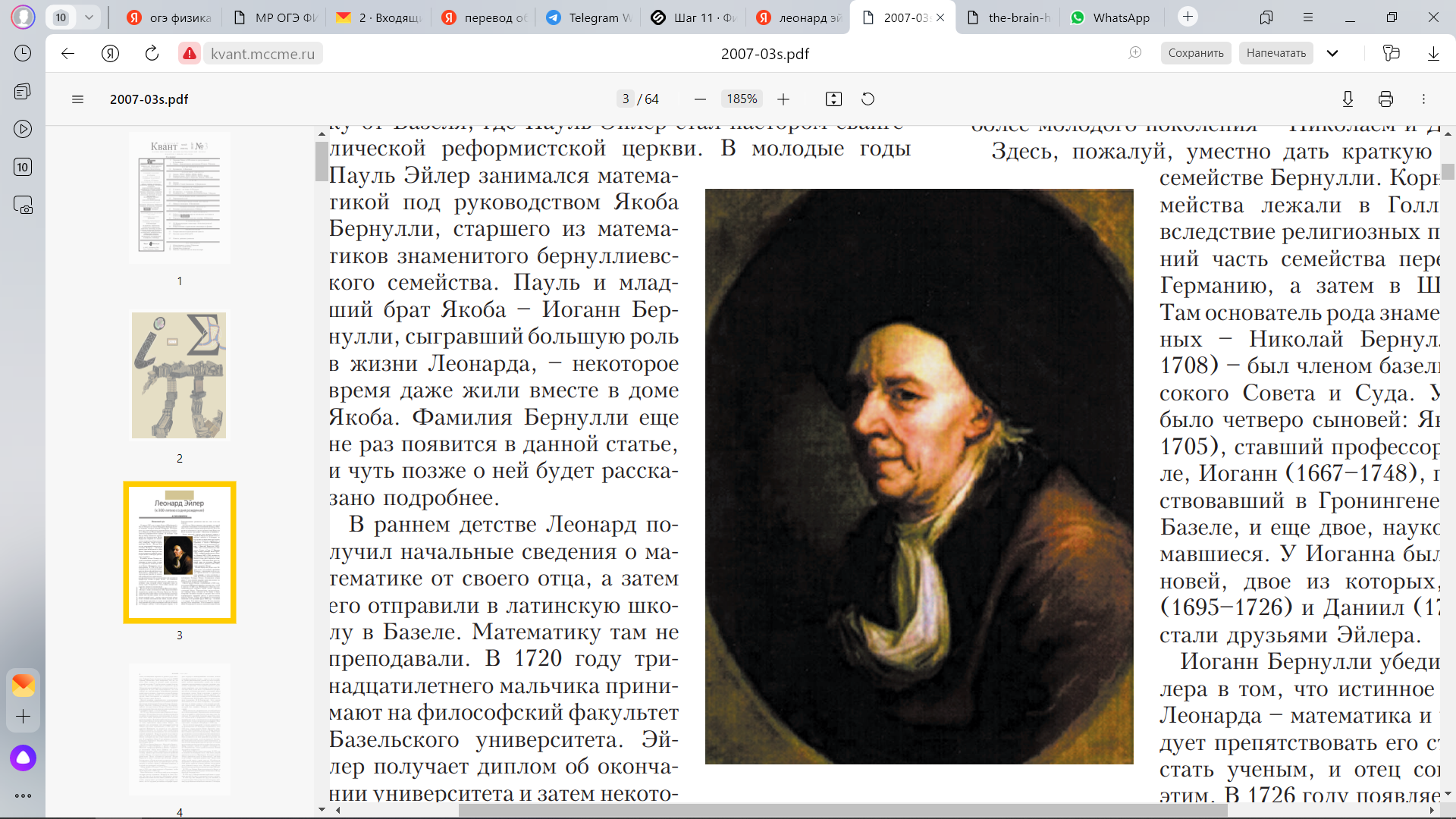
Task: Add a sidebar app with plus
Action: click(23, 717)
